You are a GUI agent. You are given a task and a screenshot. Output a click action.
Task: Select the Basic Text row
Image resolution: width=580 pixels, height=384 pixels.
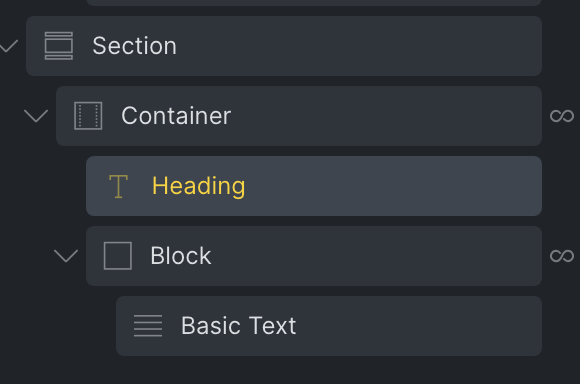[x=329, y=326]
